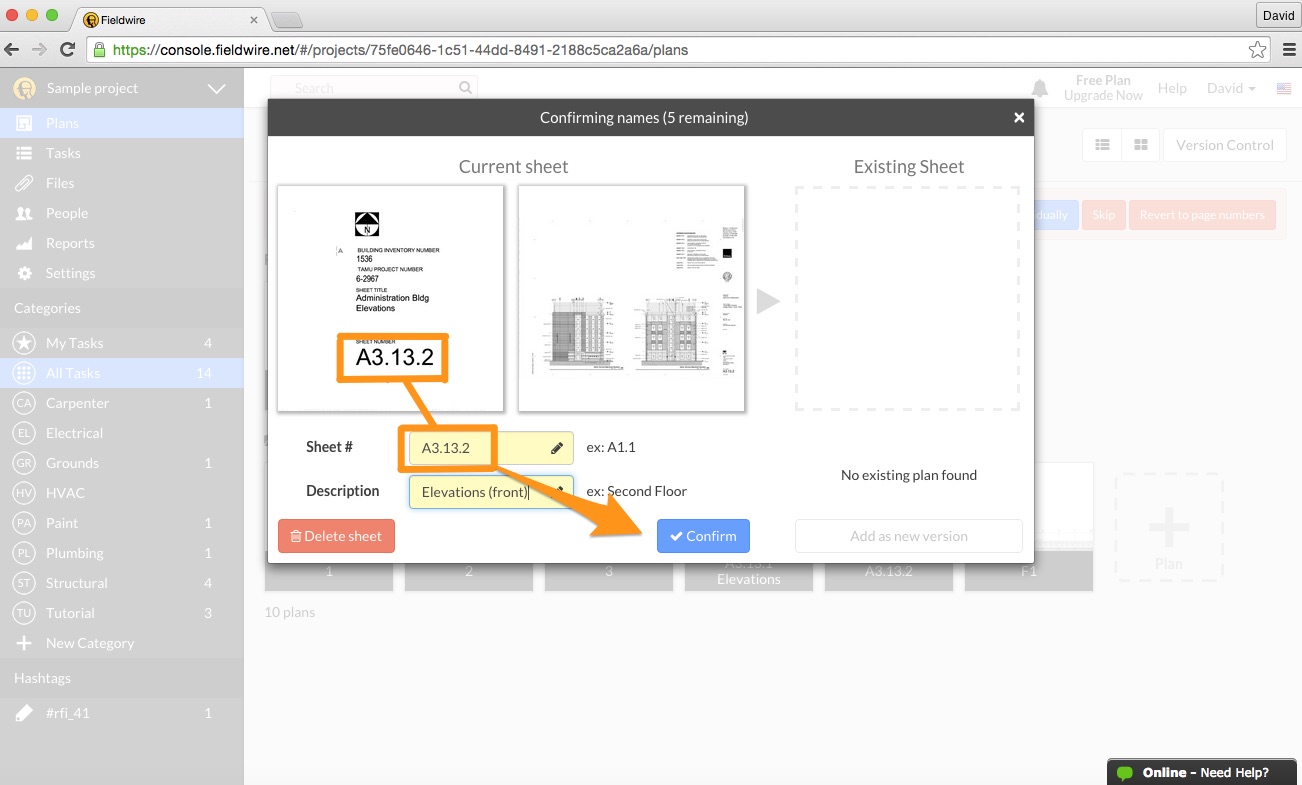Edit the Sheet # input field
Viewport: 1302px width, 785px height.
491,448
